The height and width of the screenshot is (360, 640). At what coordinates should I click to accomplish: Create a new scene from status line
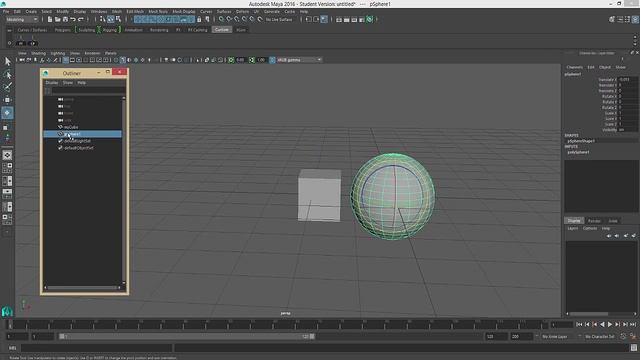click(x=50, y=19)
